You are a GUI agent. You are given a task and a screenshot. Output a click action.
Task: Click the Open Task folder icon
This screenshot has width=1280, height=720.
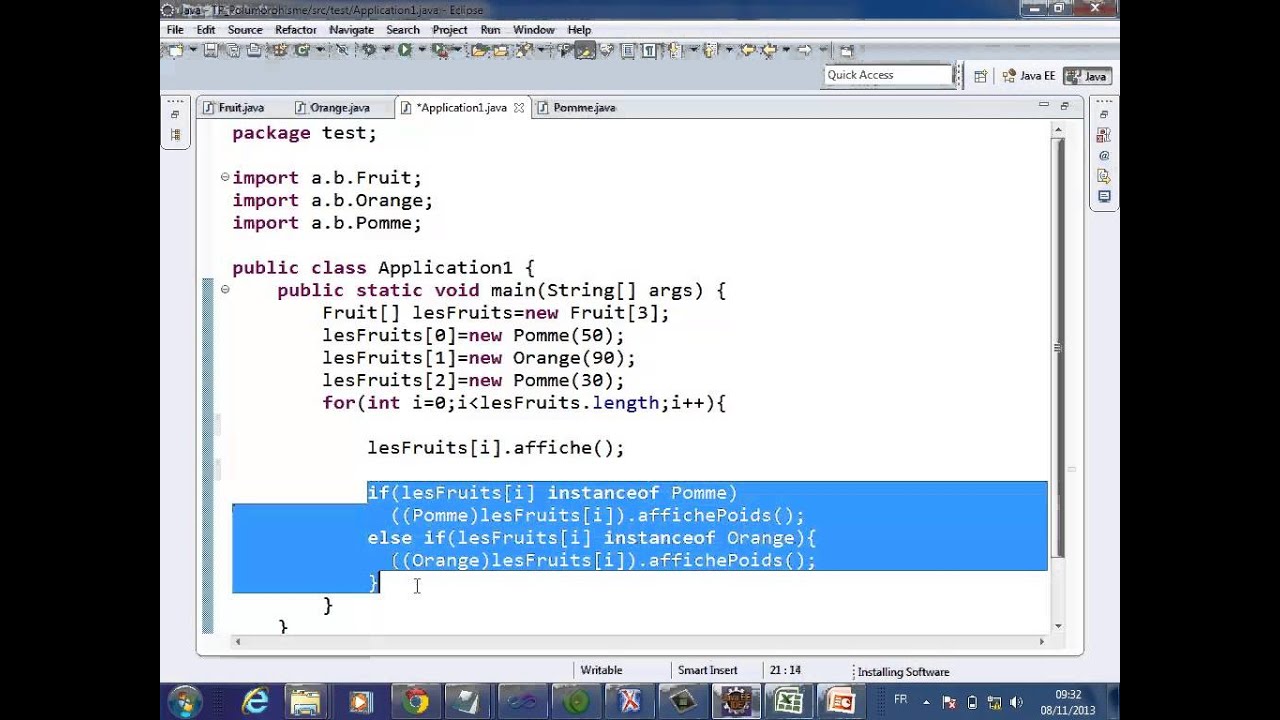[500, 50]
